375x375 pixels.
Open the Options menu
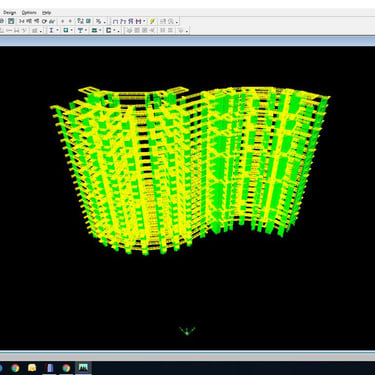tap(29, 13)
